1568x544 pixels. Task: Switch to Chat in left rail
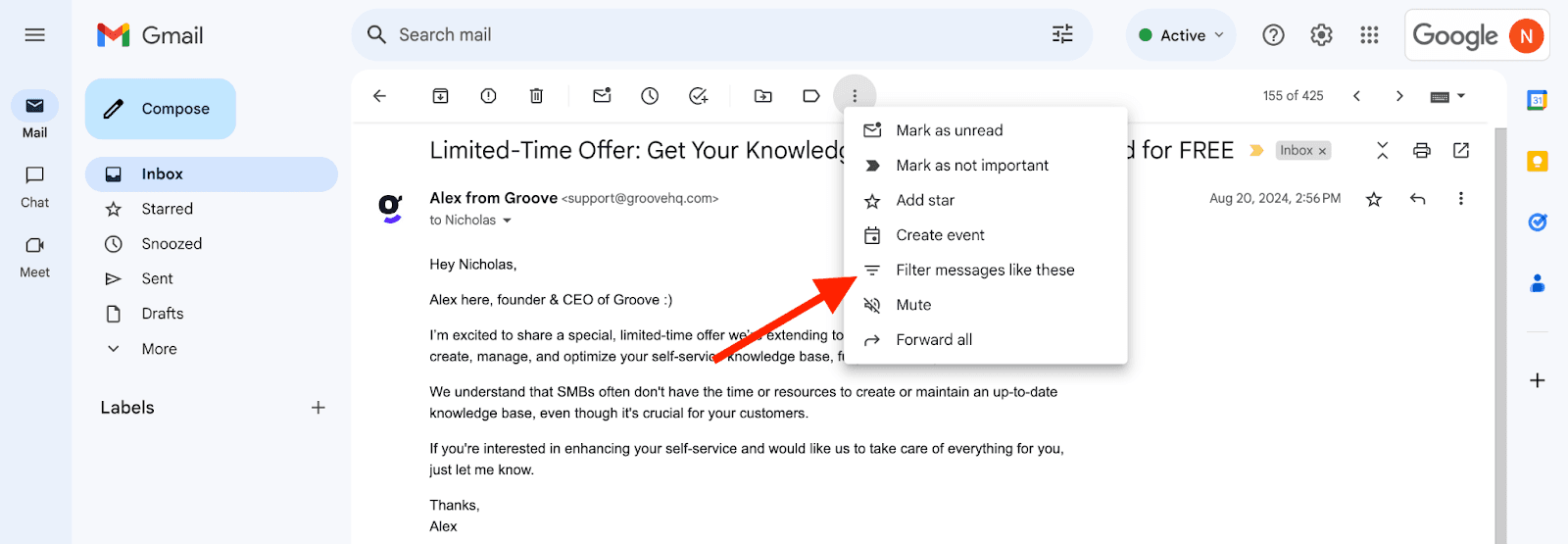(x=35, y=186)
